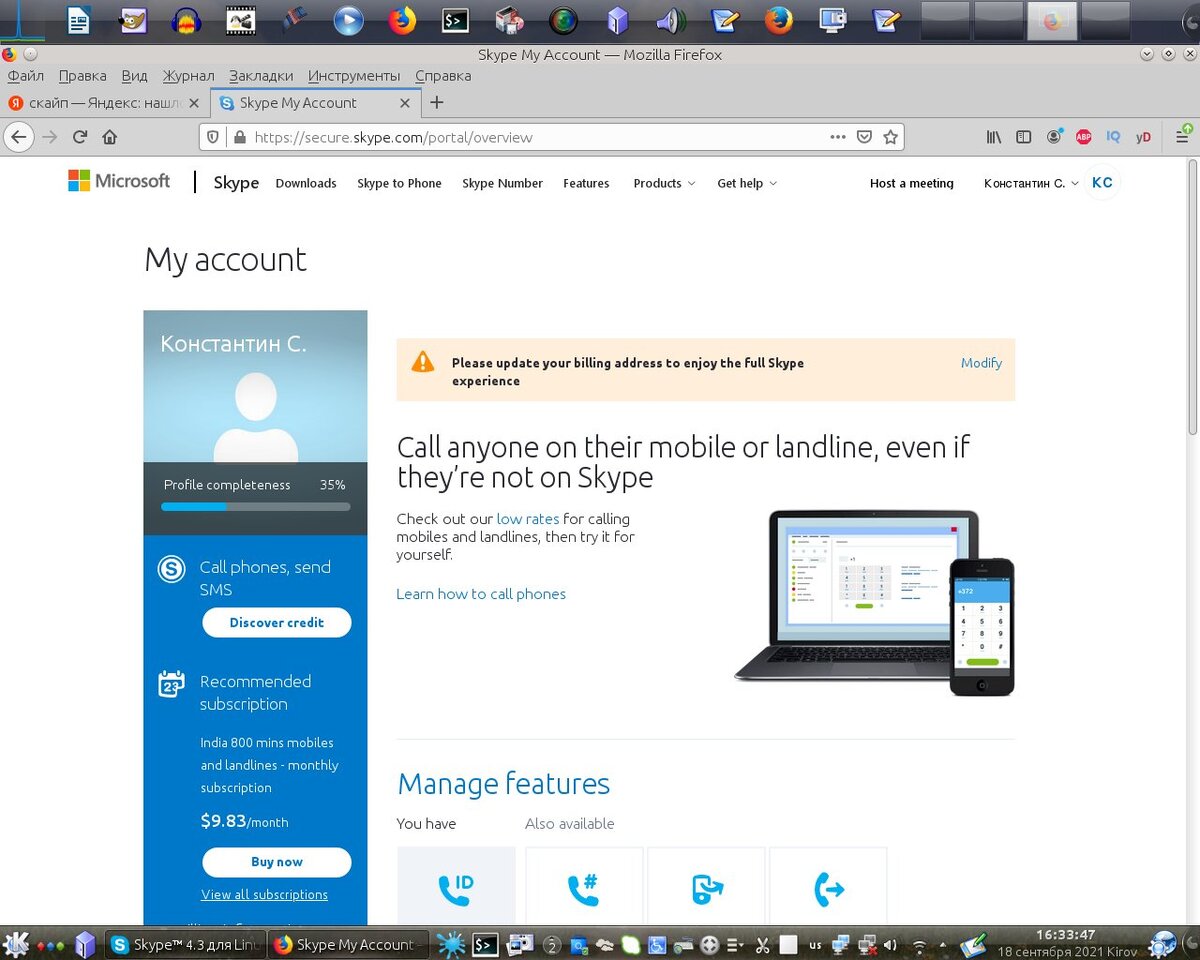Screen dimensions: 1200x960
Task: Show the sidebars toolbar icon
Action: point(1023,137)
